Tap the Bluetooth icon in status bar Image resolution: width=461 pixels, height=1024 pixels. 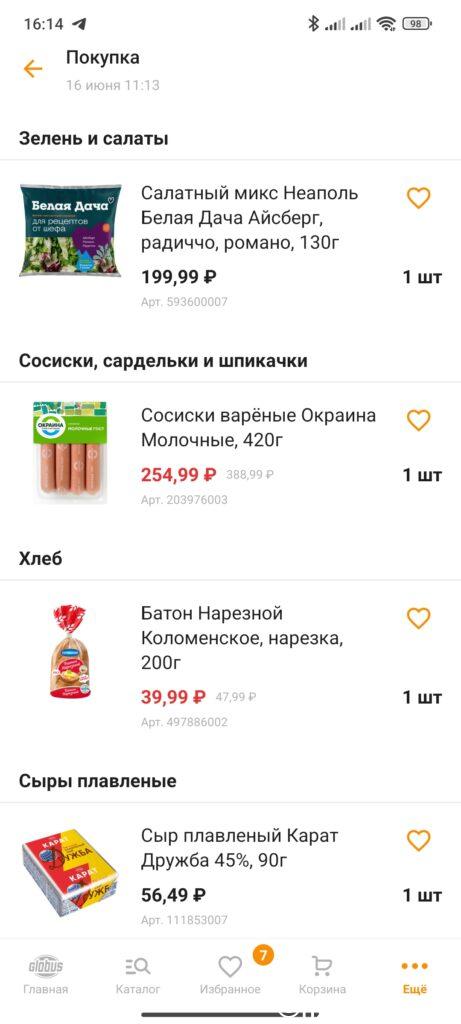[x=313, y=24]
